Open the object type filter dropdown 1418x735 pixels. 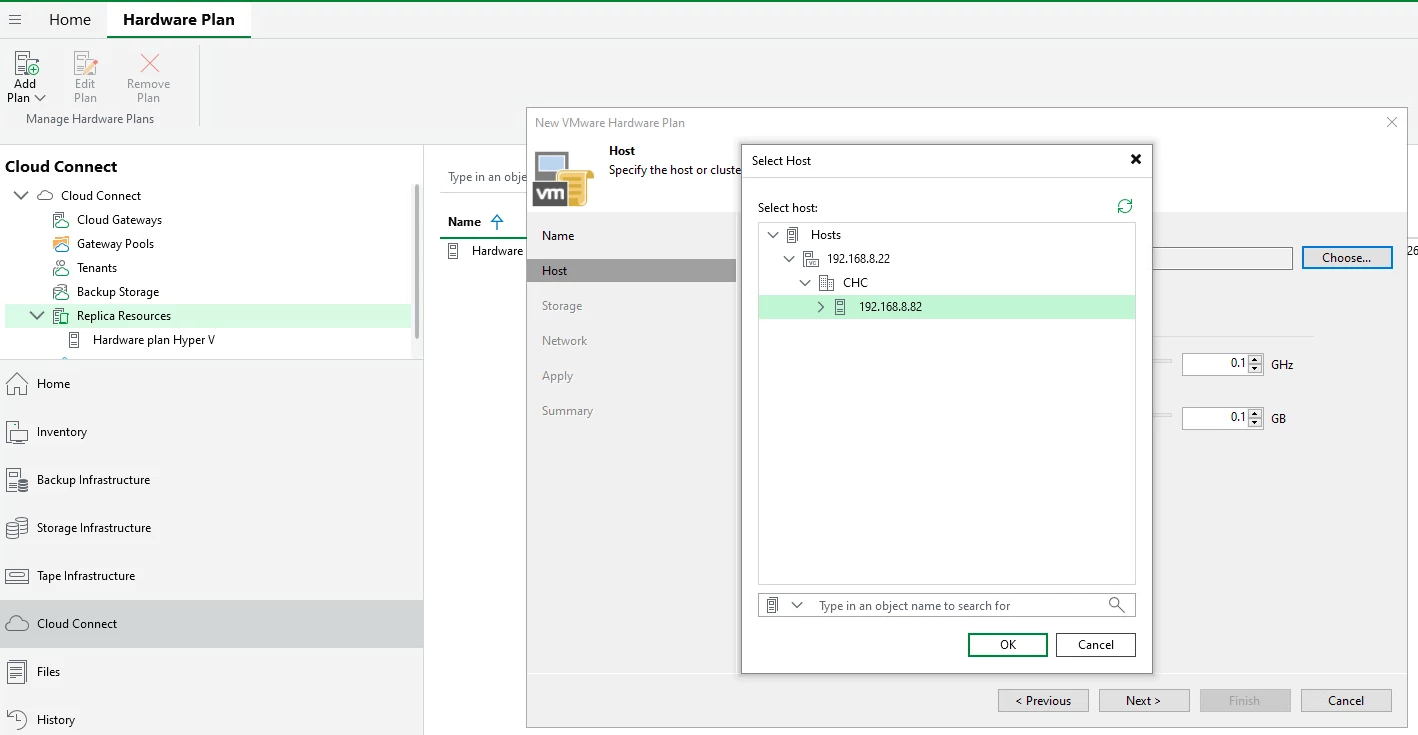click(x=796, y=605)
